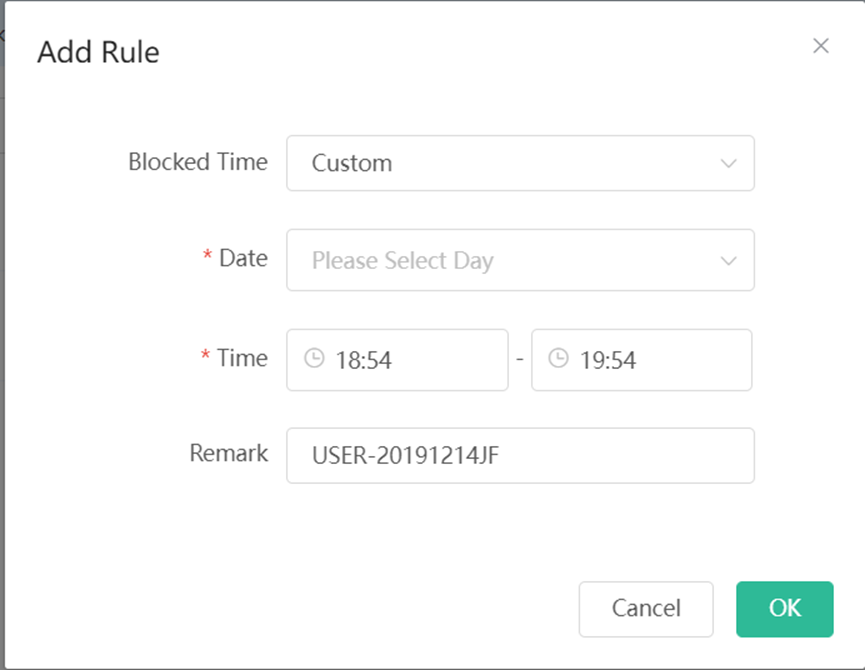
Task: Click the clock icon in 18:54 field
Action: [314, 358]
